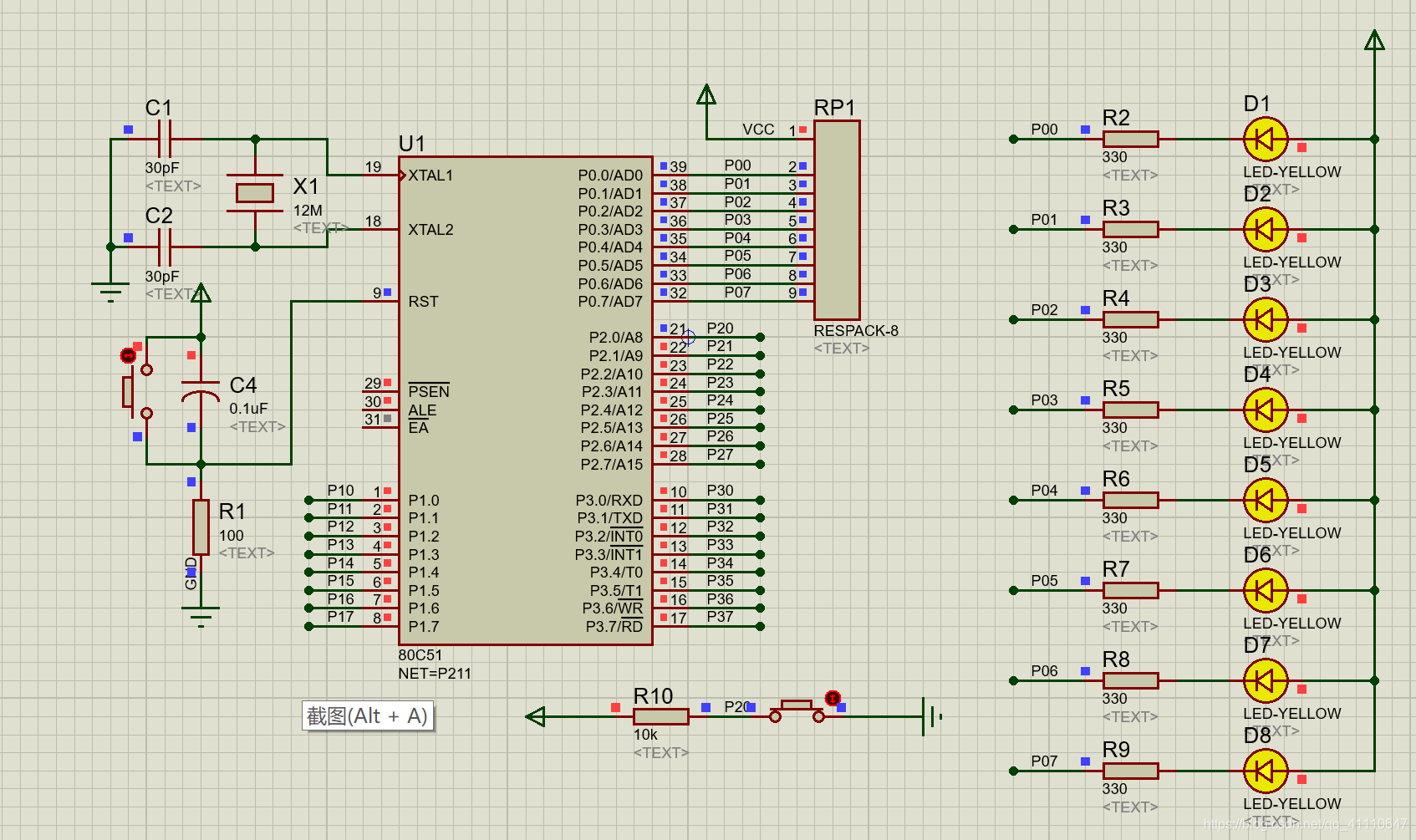Click the D3 yellow LED symbol

point(1266,319)
